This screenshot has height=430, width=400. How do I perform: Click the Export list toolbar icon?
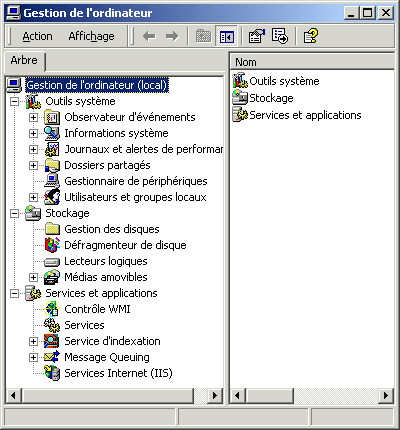click(x=280, y=36)
